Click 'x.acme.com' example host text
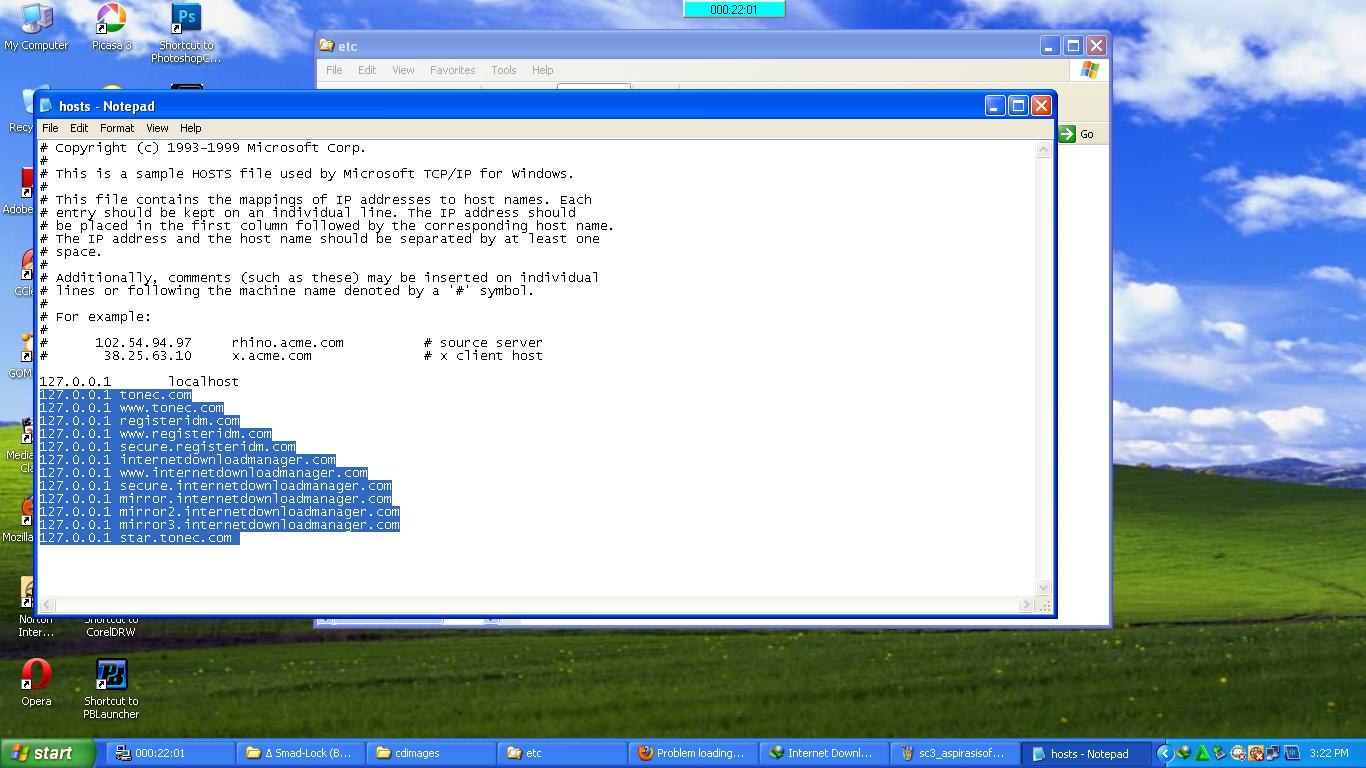 [x=271, y=356]
